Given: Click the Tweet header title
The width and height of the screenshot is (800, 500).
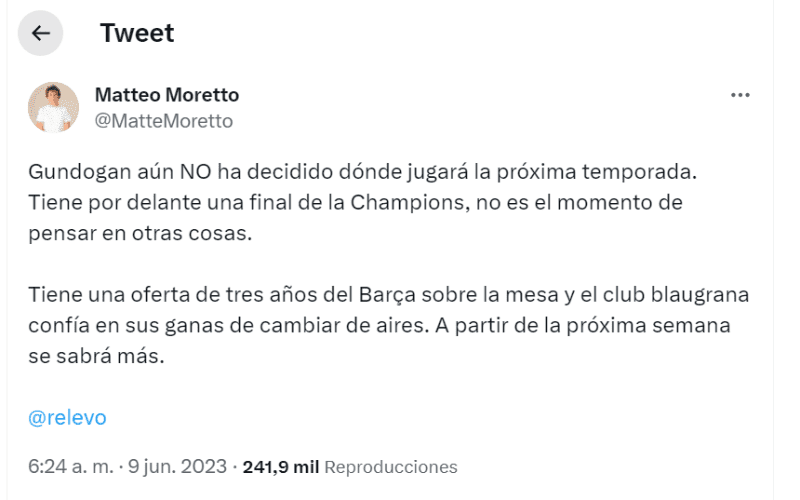Looking at the screenshot, I should point(137,33).
